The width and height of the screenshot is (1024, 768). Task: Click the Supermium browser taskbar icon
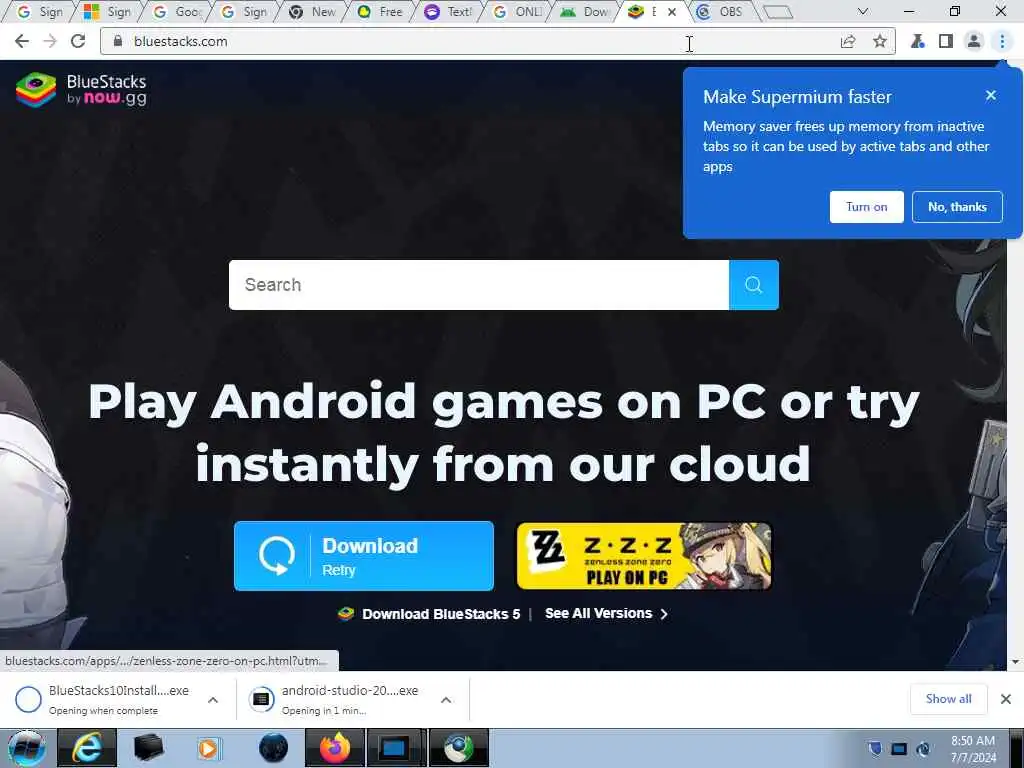pyautogui.click(x=459, y=748)
